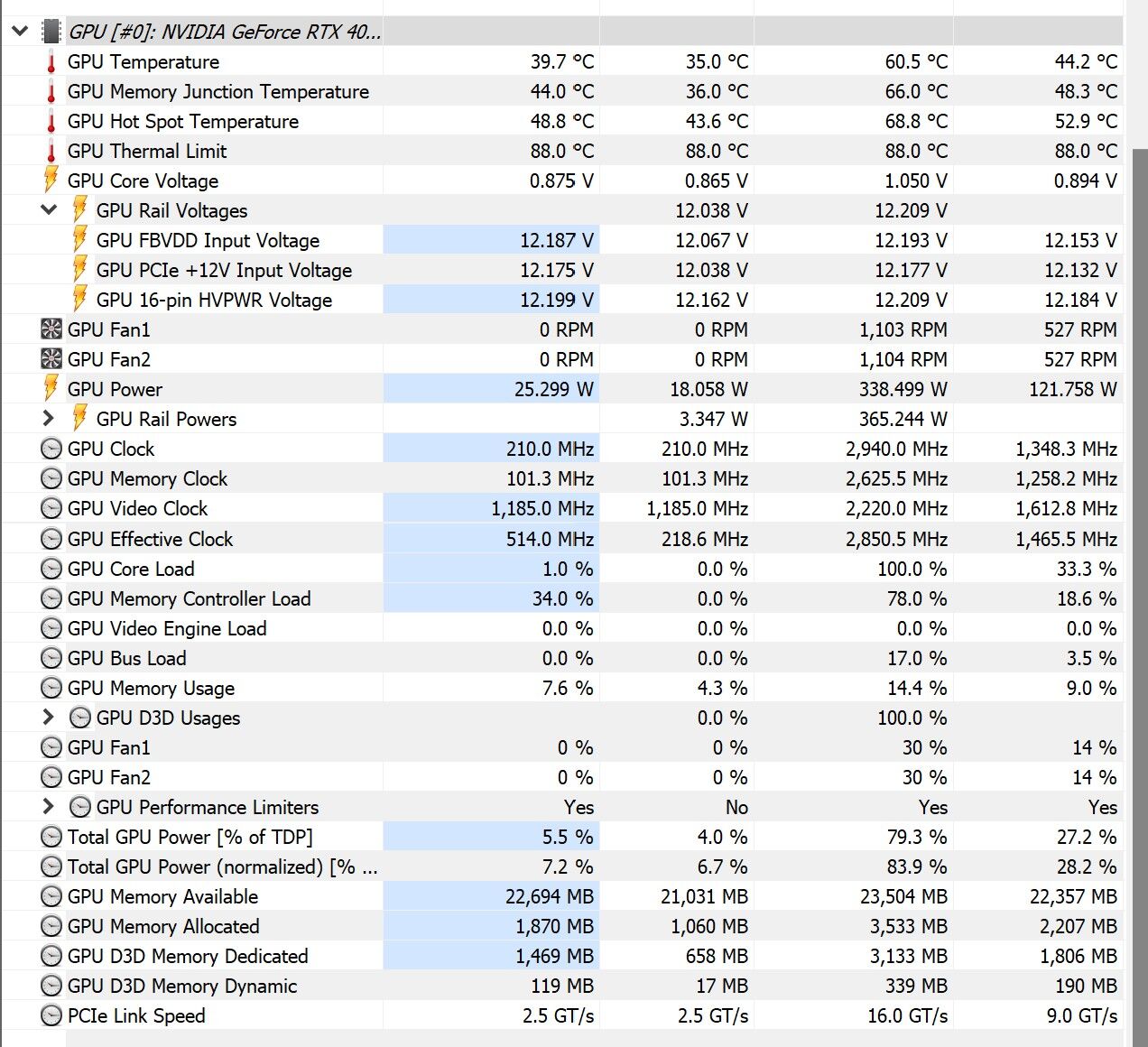Viewport: 1148px width, 1047px height.
Task: Select the Total GPU Power [% of TDP] label
Action: point(190,837)
